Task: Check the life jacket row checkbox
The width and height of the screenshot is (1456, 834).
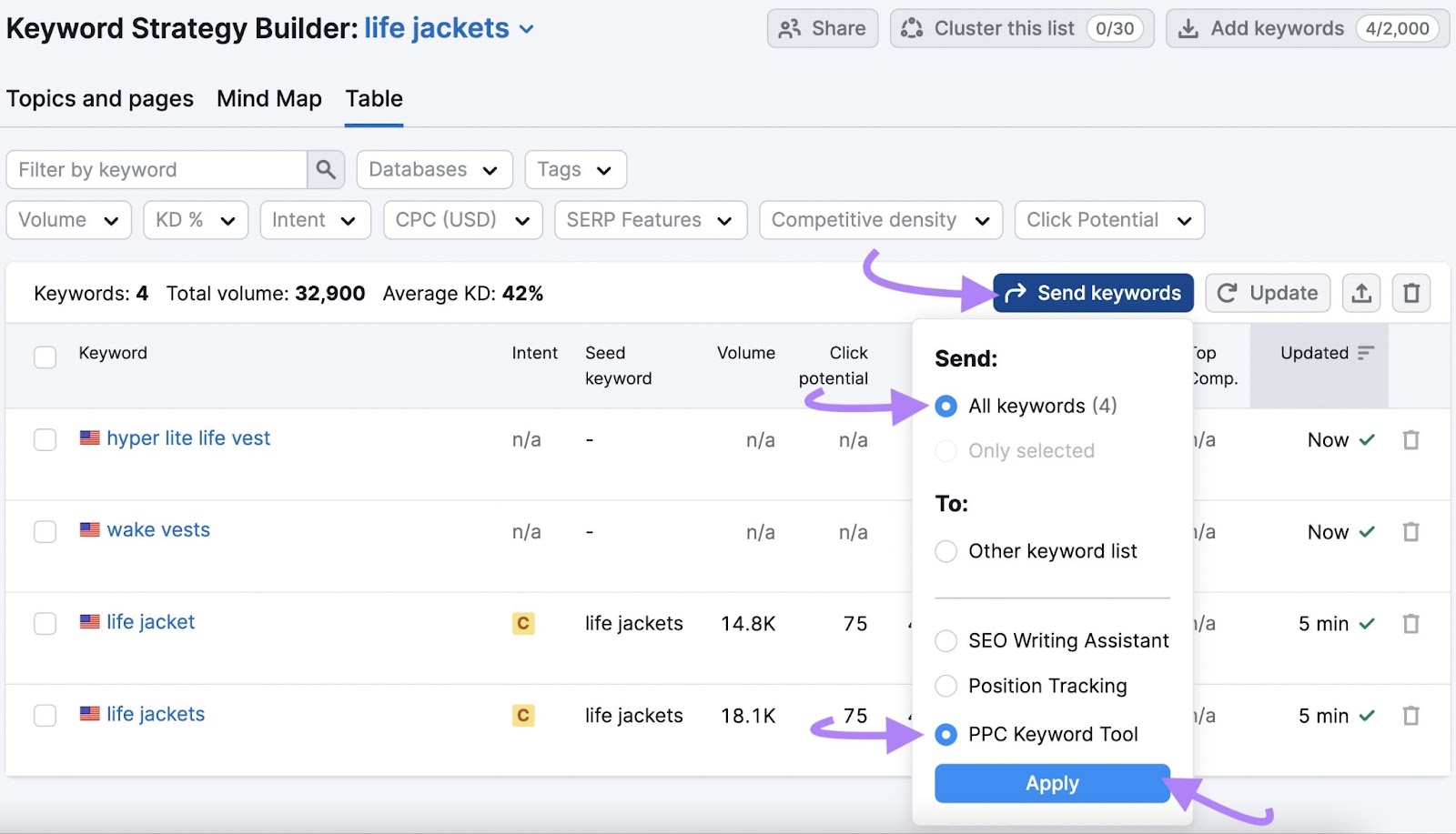Action: click(x=45, y=624)
